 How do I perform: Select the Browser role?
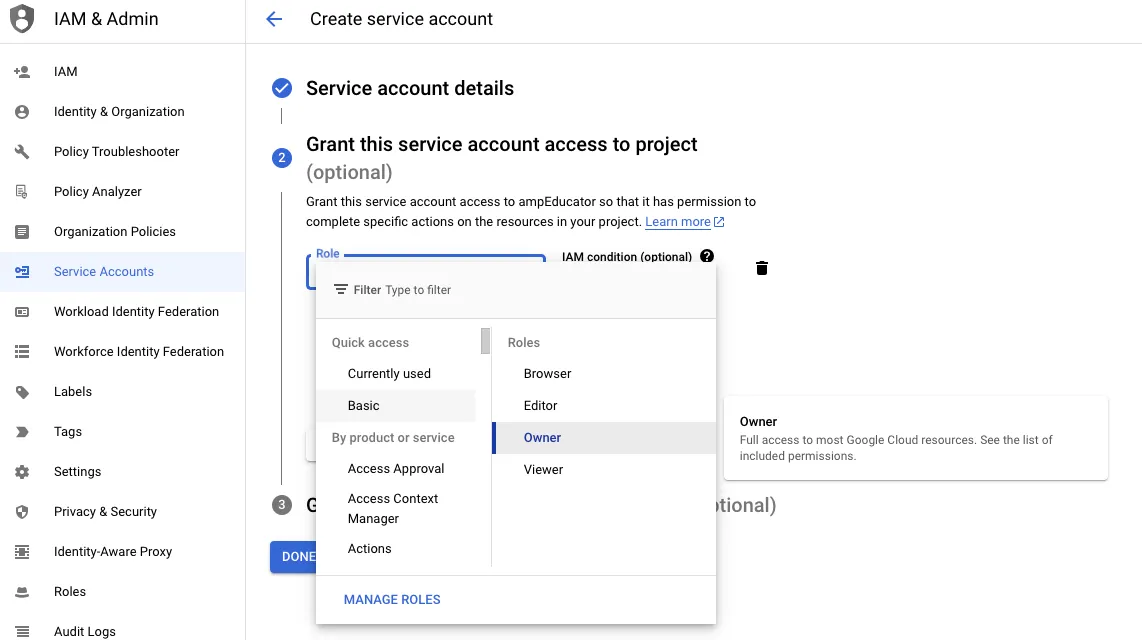tap(605, 374)
